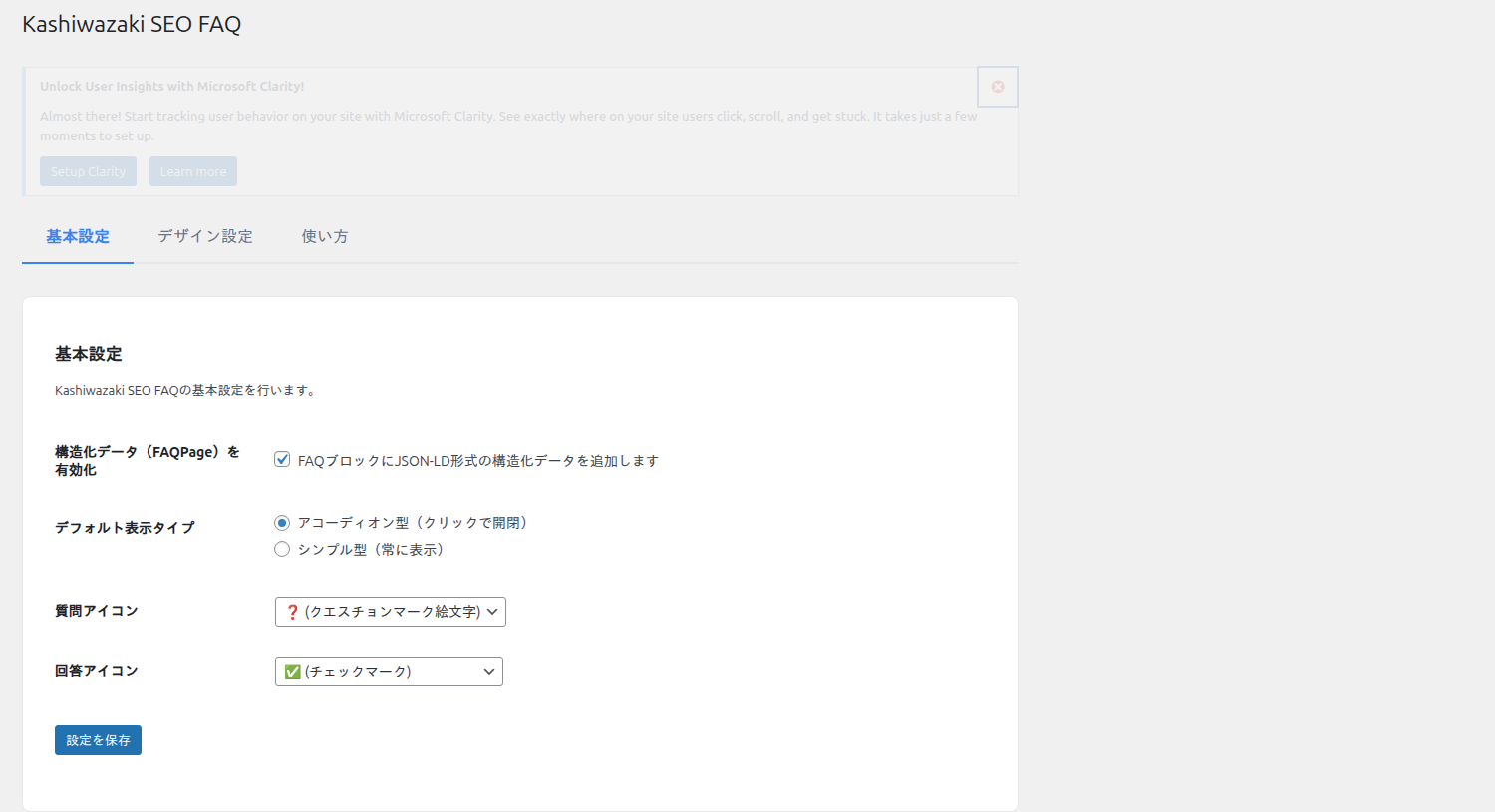Click the 設定を保存 save button
Viewport: 1495px width, 812px height.
coord(97,739)
